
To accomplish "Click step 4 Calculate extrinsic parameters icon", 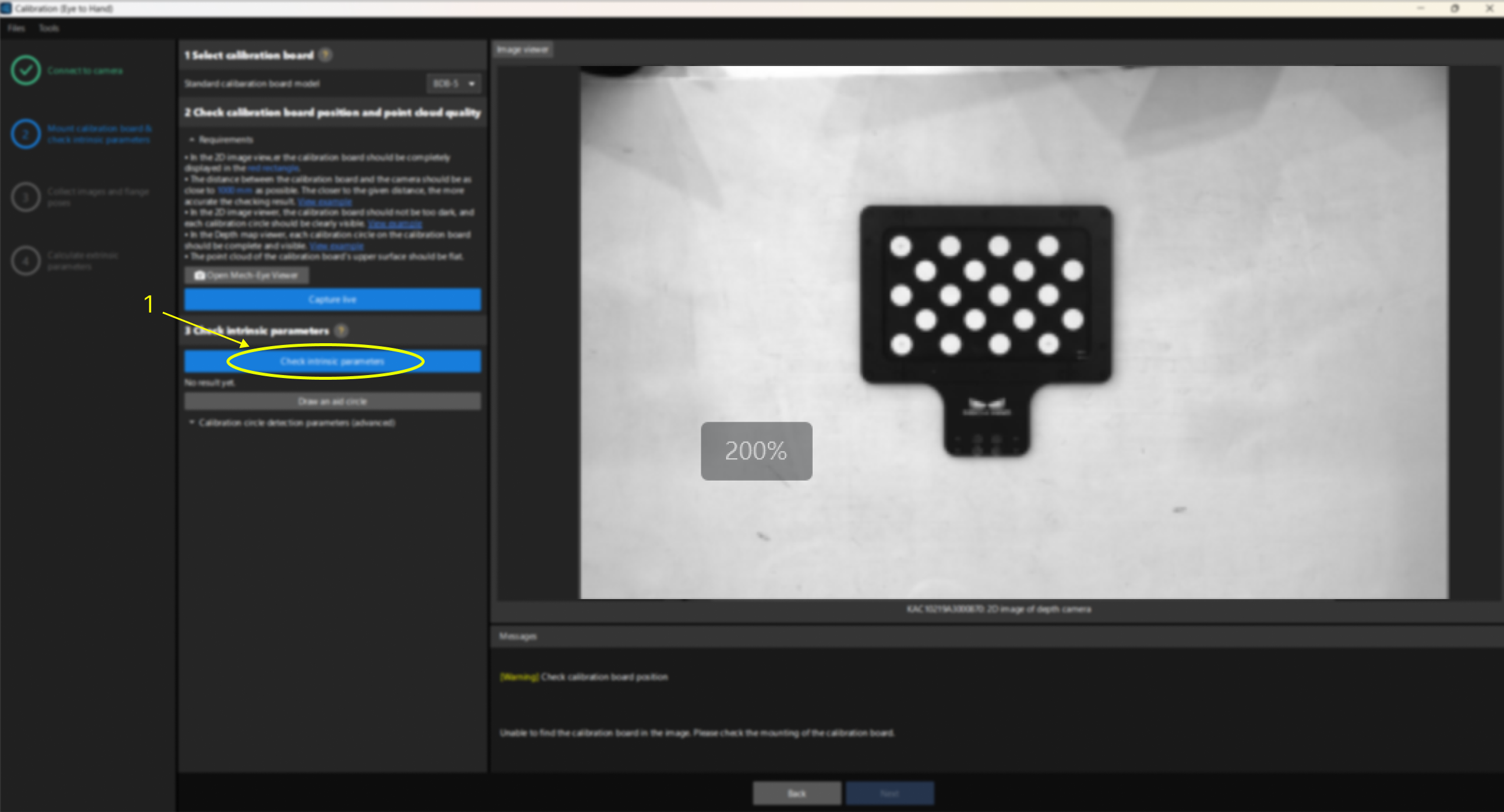I will pos(25,260).
